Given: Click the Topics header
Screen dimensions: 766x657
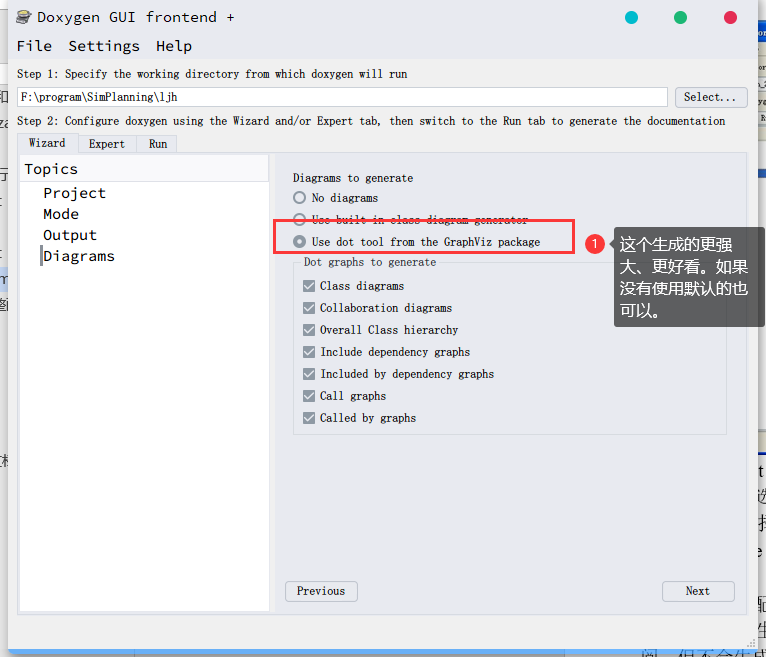Looking at the screenshot, I should pos(144,169).
